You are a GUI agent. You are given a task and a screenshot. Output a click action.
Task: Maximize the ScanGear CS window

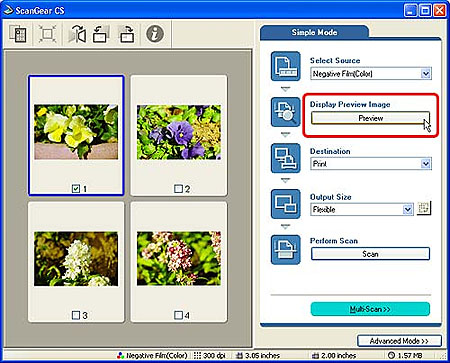pyautogui.click(x=425, y=11)
